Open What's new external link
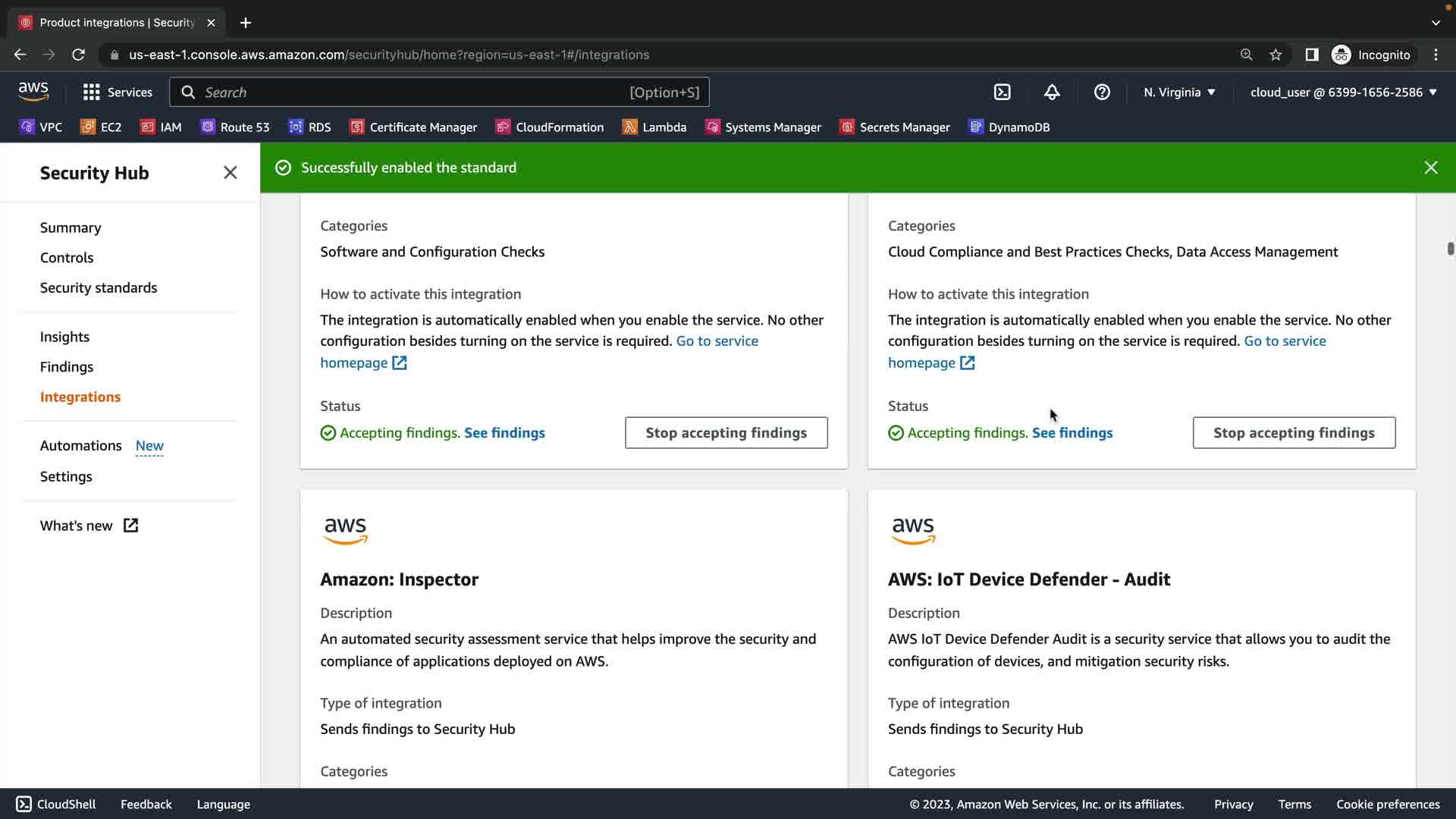 (x=89, y=526)
